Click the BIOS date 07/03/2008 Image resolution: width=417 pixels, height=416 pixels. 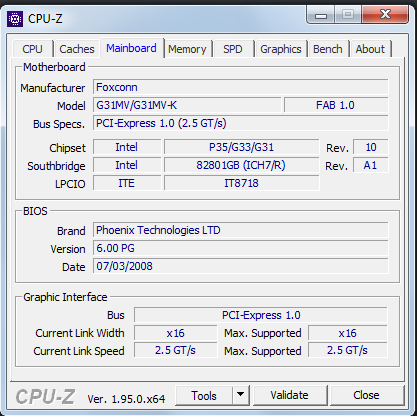point(241,266)
